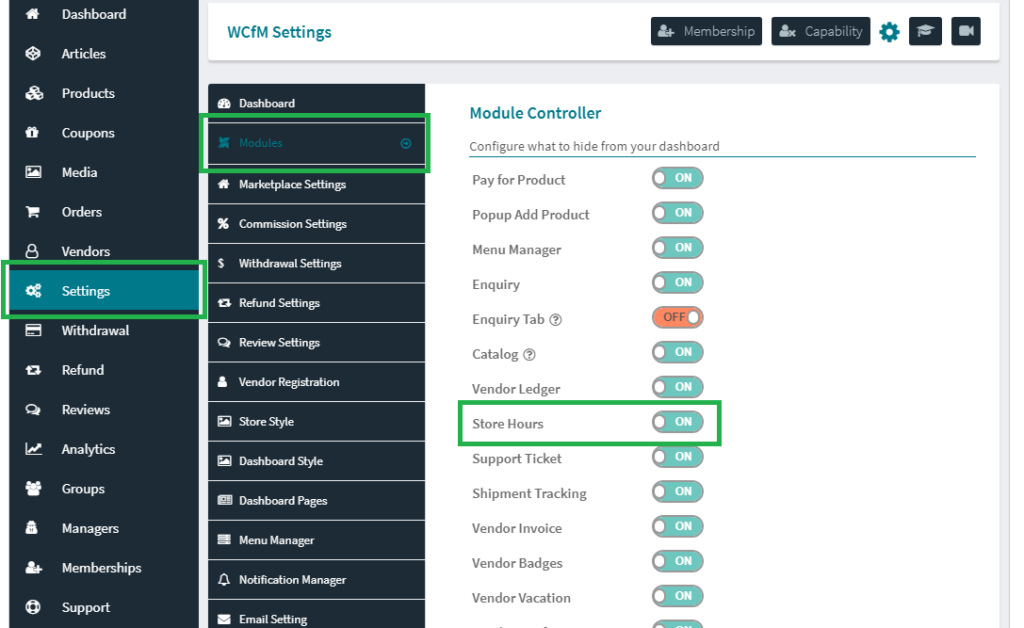The width and height of the screenshot is (1024, 628).
Task: Toggle the Store Hours switch
Action: click(677, 422)
